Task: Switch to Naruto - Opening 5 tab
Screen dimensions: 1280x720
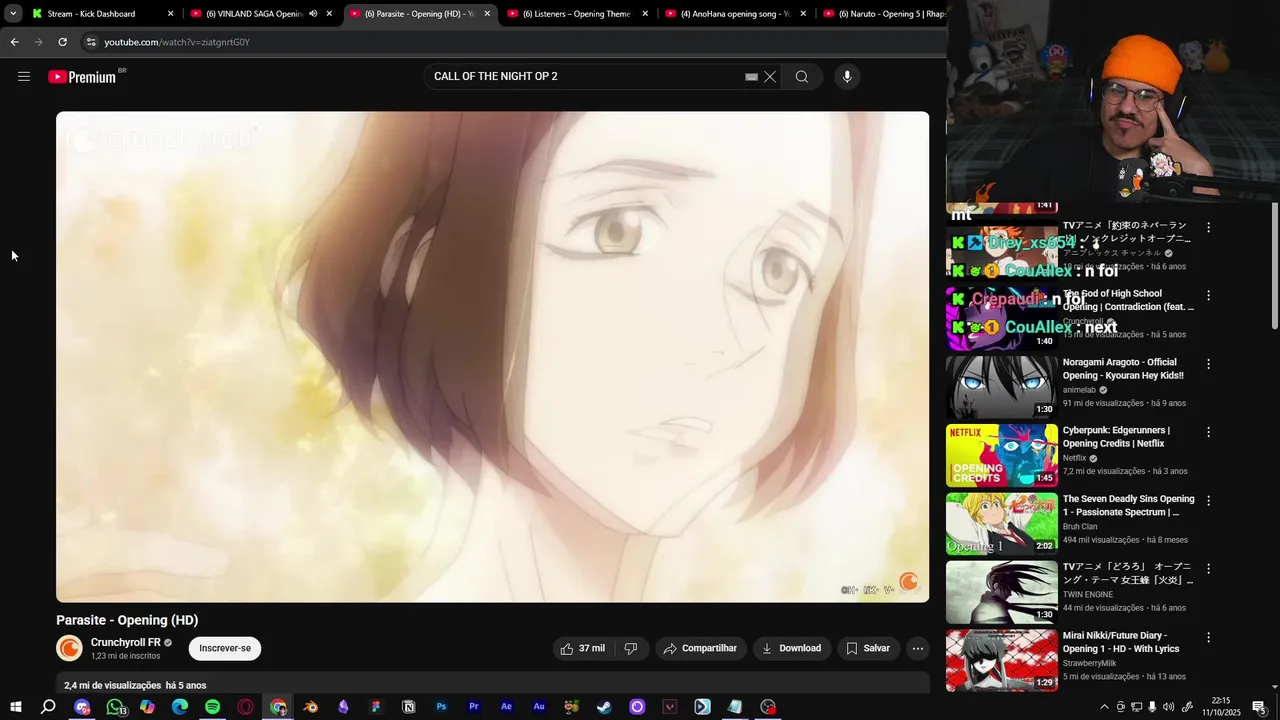Action: click(883, 14)
